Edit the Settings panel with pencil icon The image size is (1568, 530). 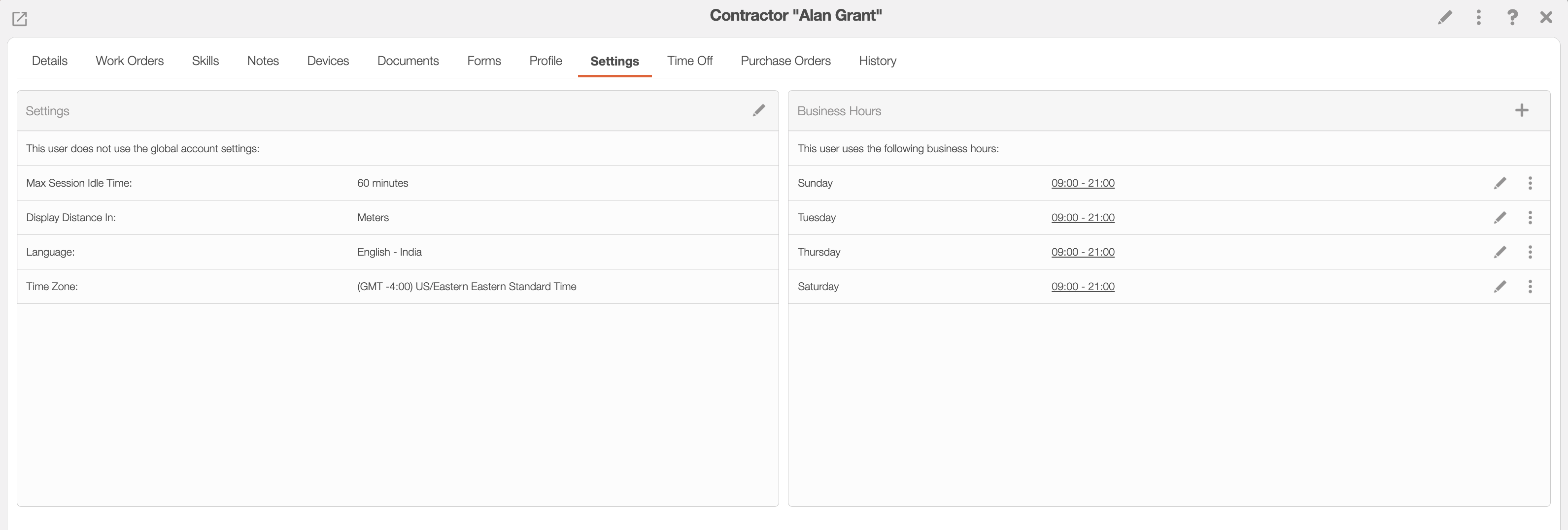(759, 110)
